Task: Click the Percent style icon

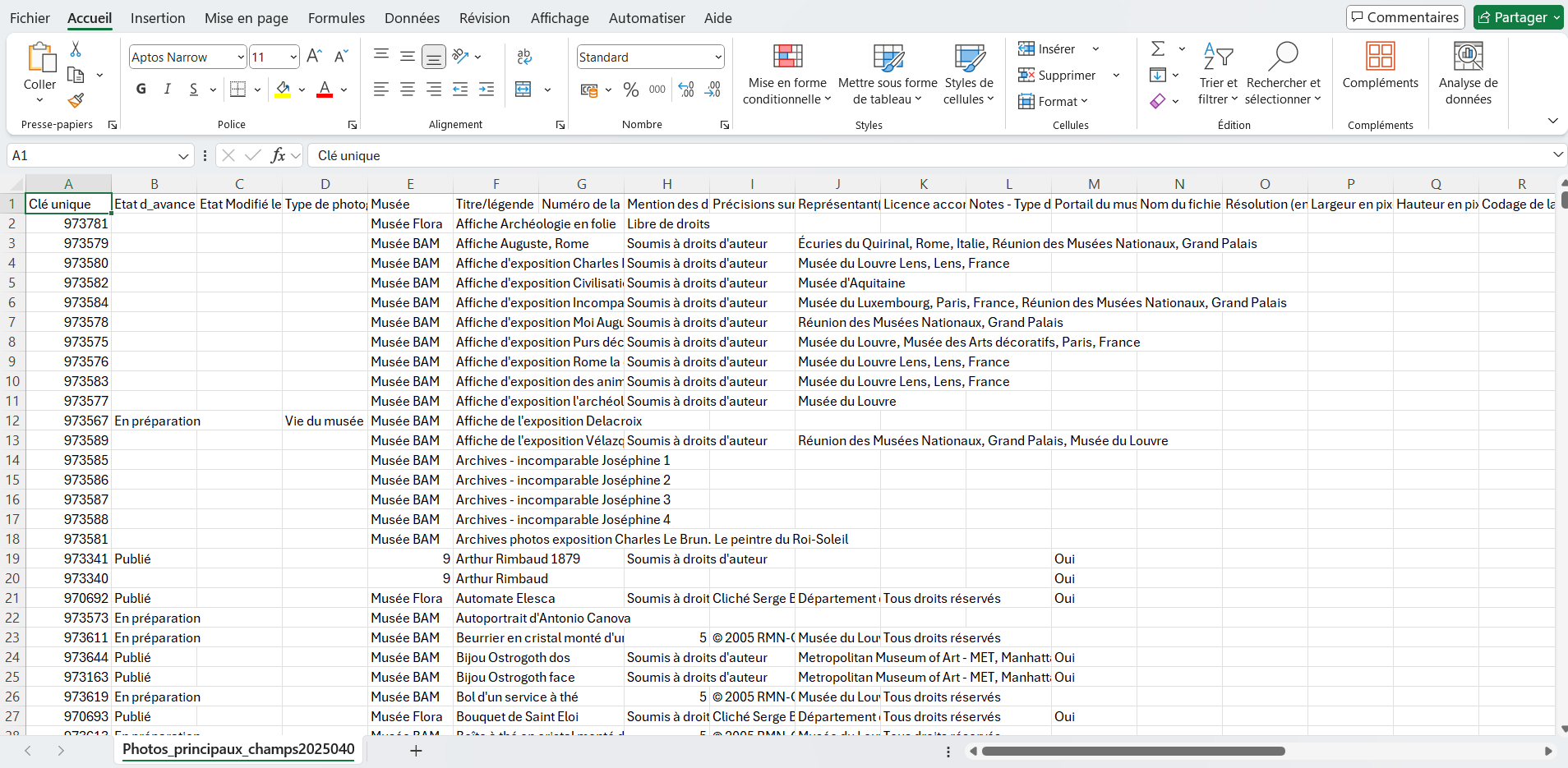Action: tap(631, 90)
